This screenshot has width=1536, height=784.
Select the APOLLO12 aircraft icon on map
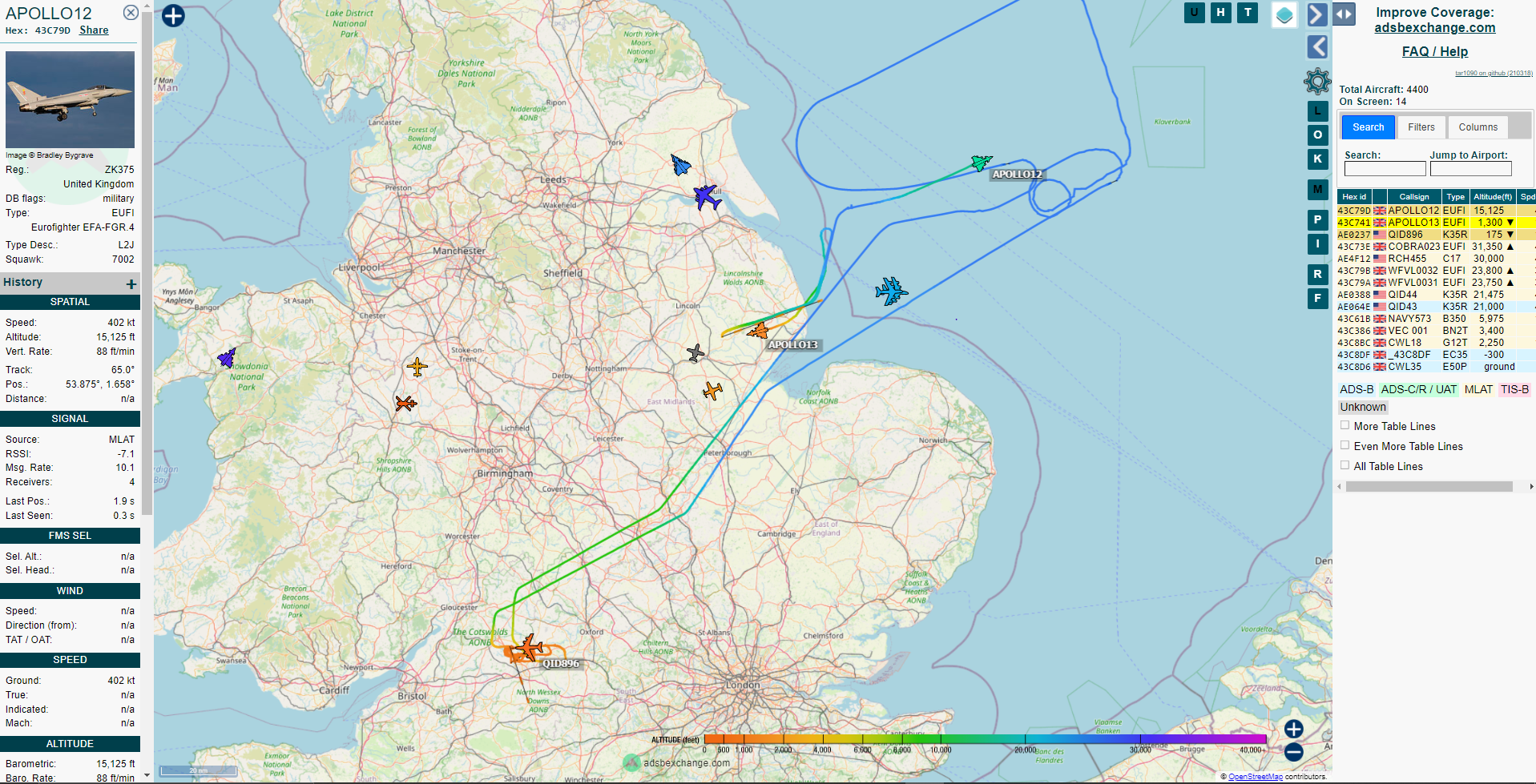(981, 163)
